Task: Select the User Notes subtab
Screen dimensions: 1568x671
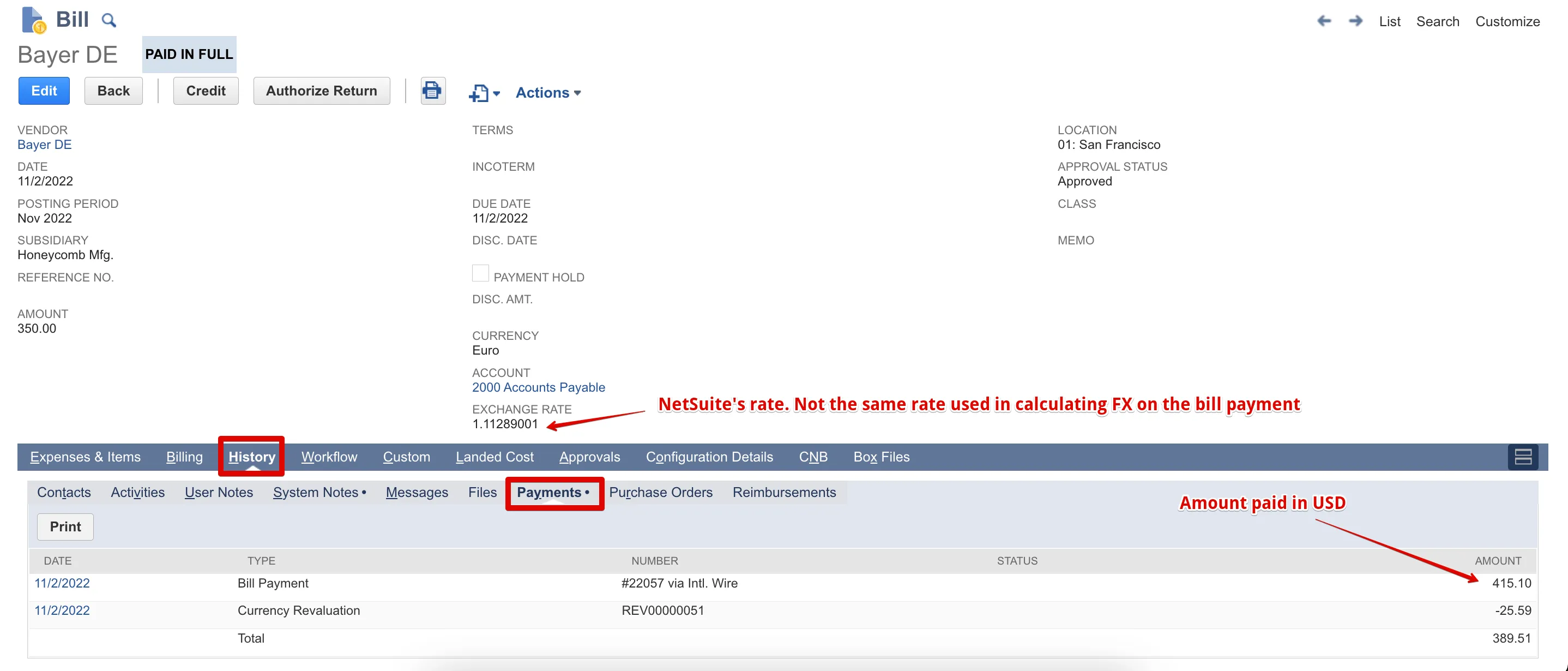Action: click(x=219, y=492)
